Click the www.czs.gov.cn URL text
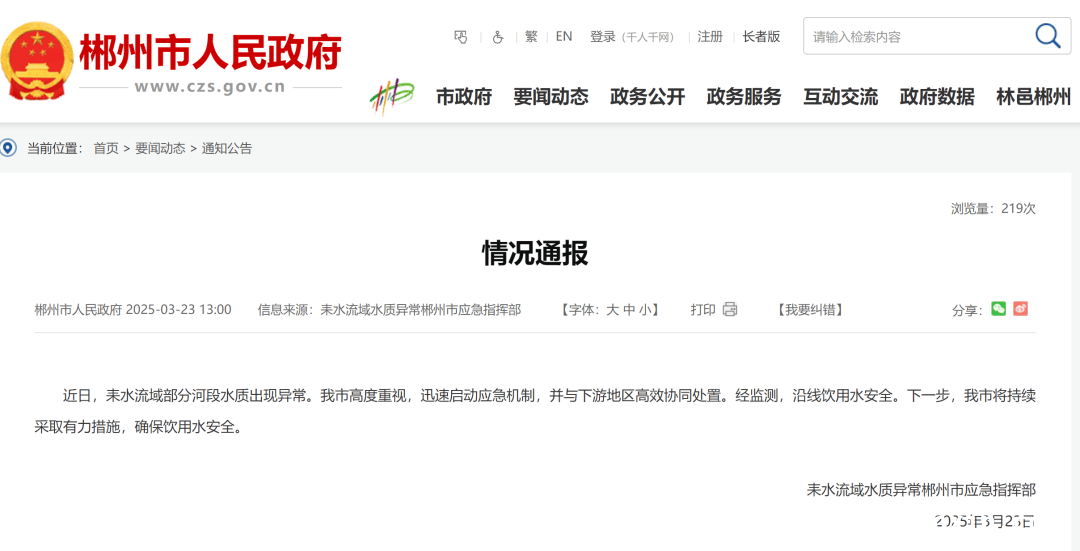The height and width of the screenshot is (551, 1080). [x=210, y=87]
